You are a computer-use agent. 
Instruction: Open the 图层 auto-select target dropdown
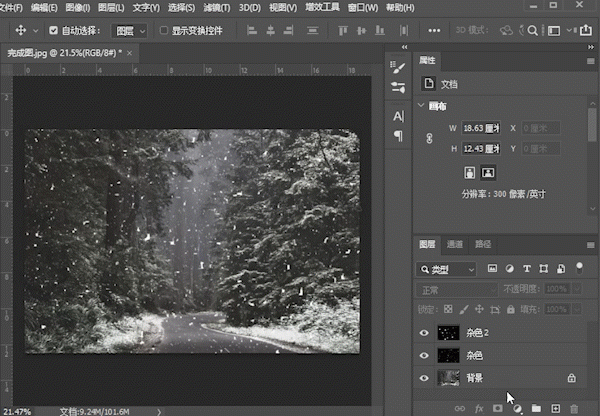point(129,31)
